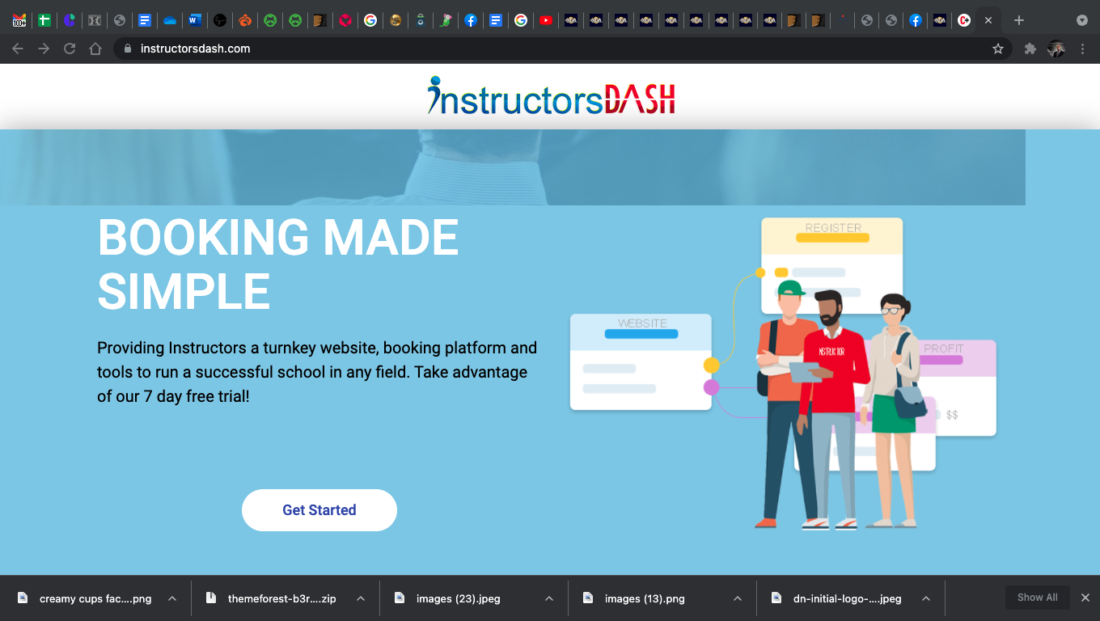Open the Extensions puzzle icon
Viewport: 1100px width, 621px height.
[x=1030, y=49]
